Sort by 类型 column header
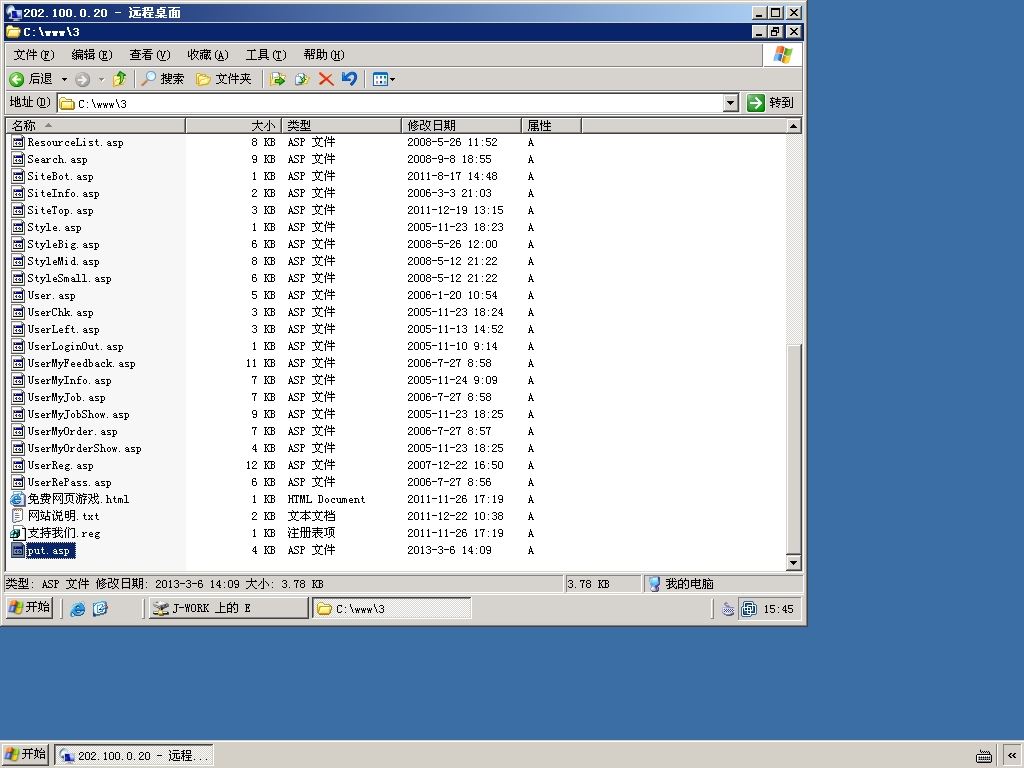Image resolution: width=1024 pixels, height=768 pixels. pos(341,125)
